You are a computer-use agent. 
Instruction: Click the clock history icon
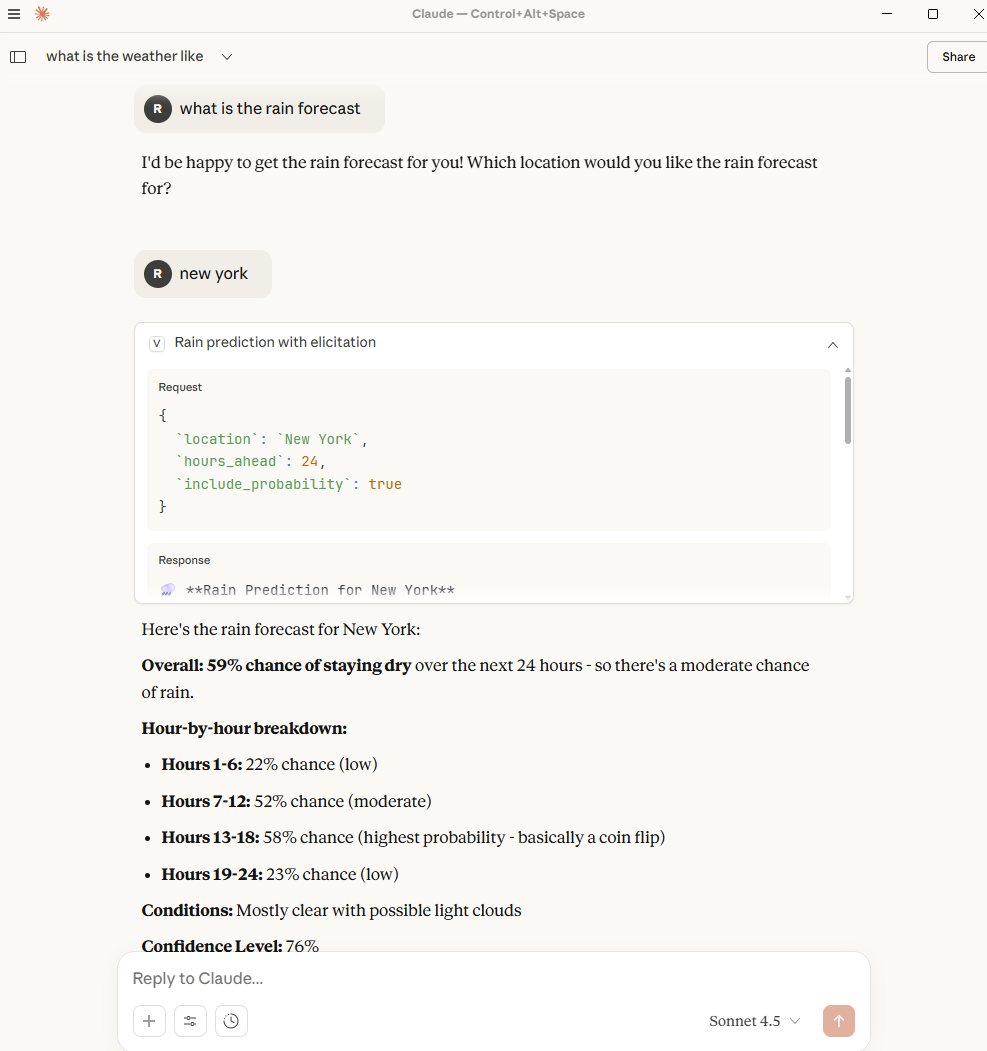click(x=231, y=1021)
